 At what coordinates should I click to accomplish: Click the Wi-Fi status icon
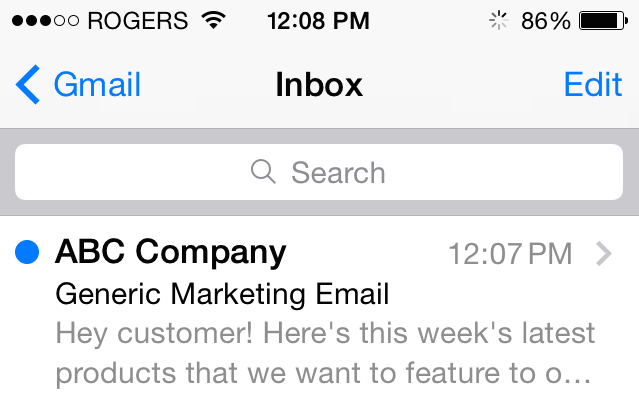coord(214,20)
